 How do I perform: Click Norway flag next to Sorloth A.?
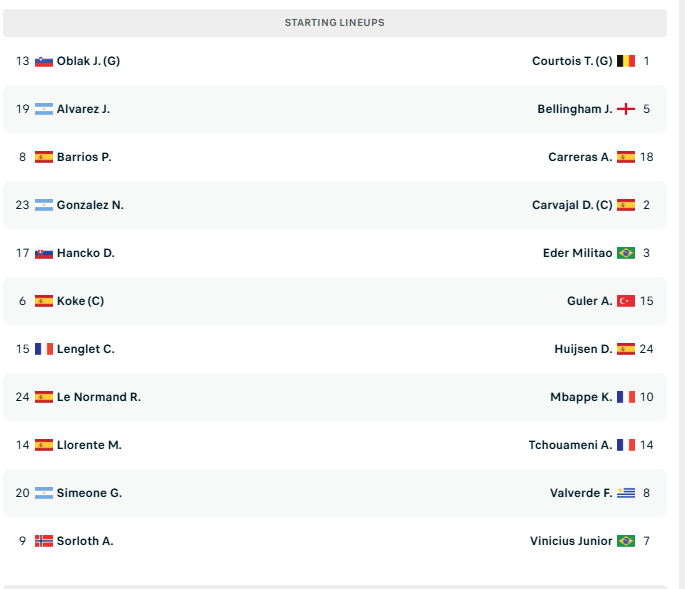point(44,541)
